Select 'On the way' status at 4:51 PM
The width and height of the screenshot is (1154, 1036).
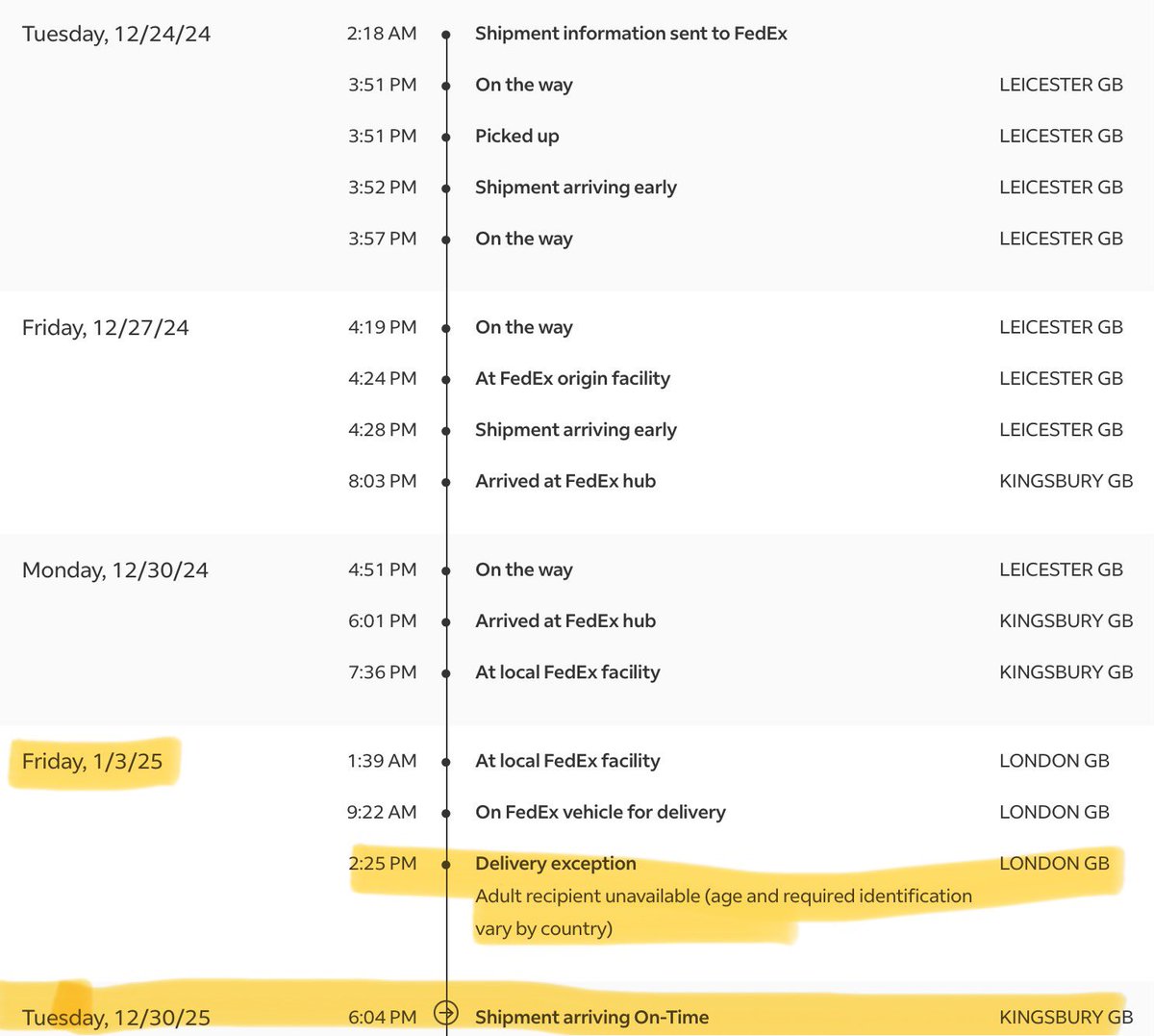(524, 569)
